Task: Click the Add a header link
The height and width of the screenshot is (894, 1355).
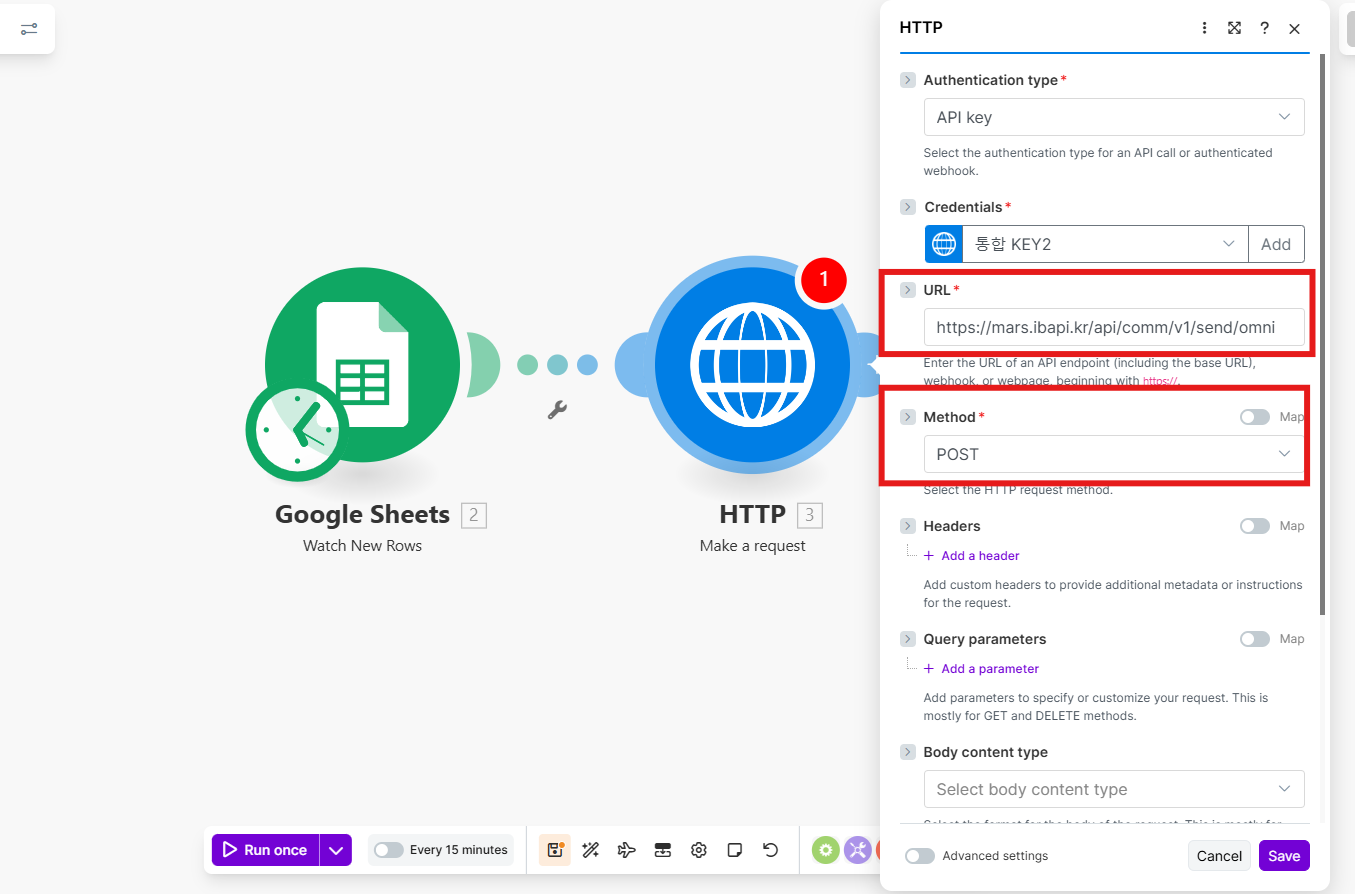Action: [979, 555]
